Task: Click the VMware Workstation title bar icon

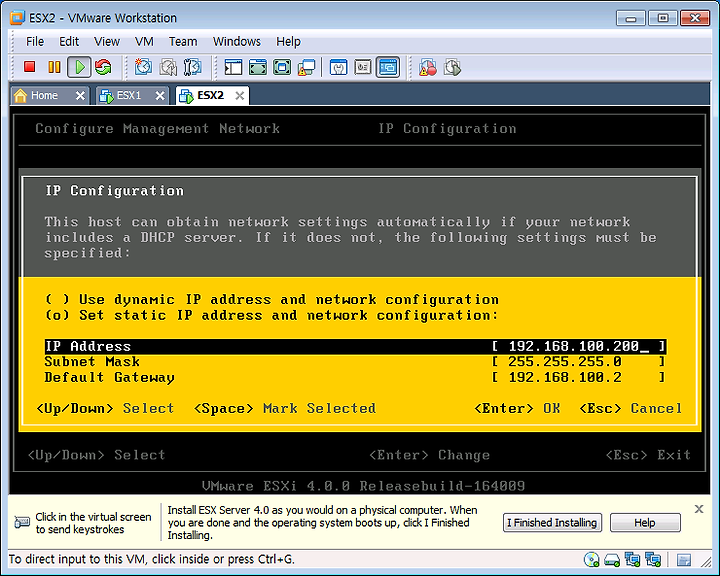Action: (x=17, y=17)
